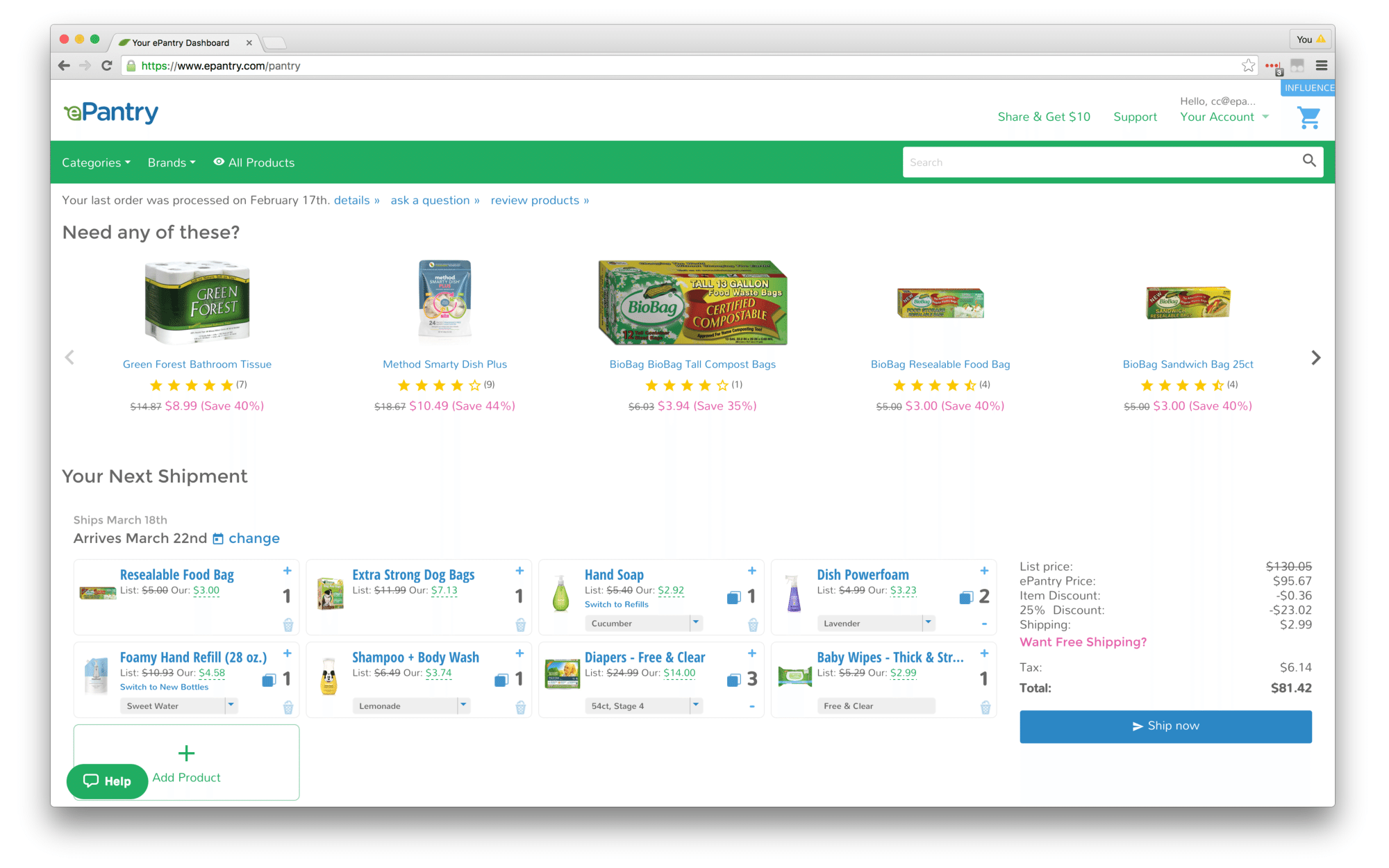Open review products link
The width and height of the screenshot is (1389, 868).
click(x=540, y=201)
